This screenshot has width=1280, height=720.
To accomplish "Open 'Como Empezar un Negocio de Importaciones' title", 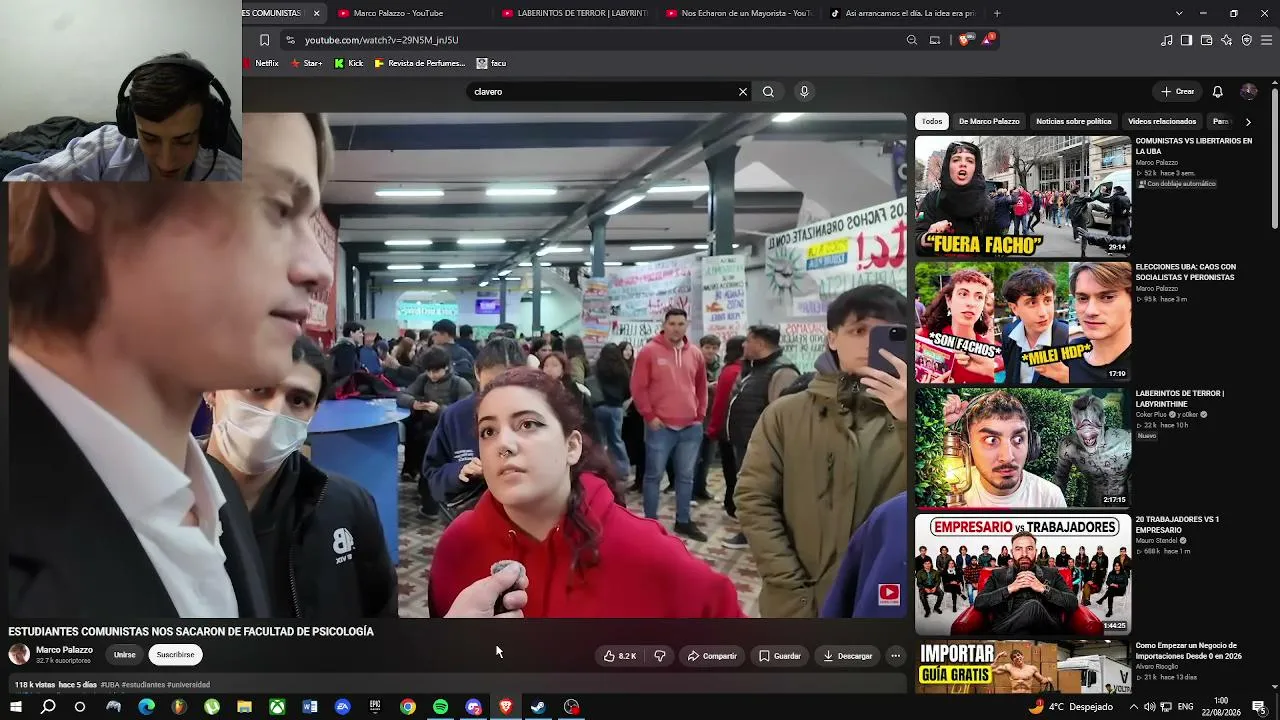I will (1189, 650).
